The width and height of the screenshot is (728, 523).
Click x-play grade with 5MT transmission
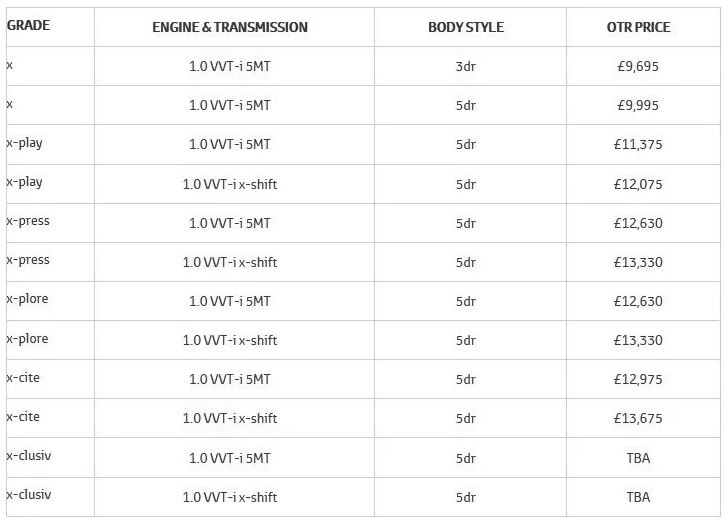click(24, 143)
